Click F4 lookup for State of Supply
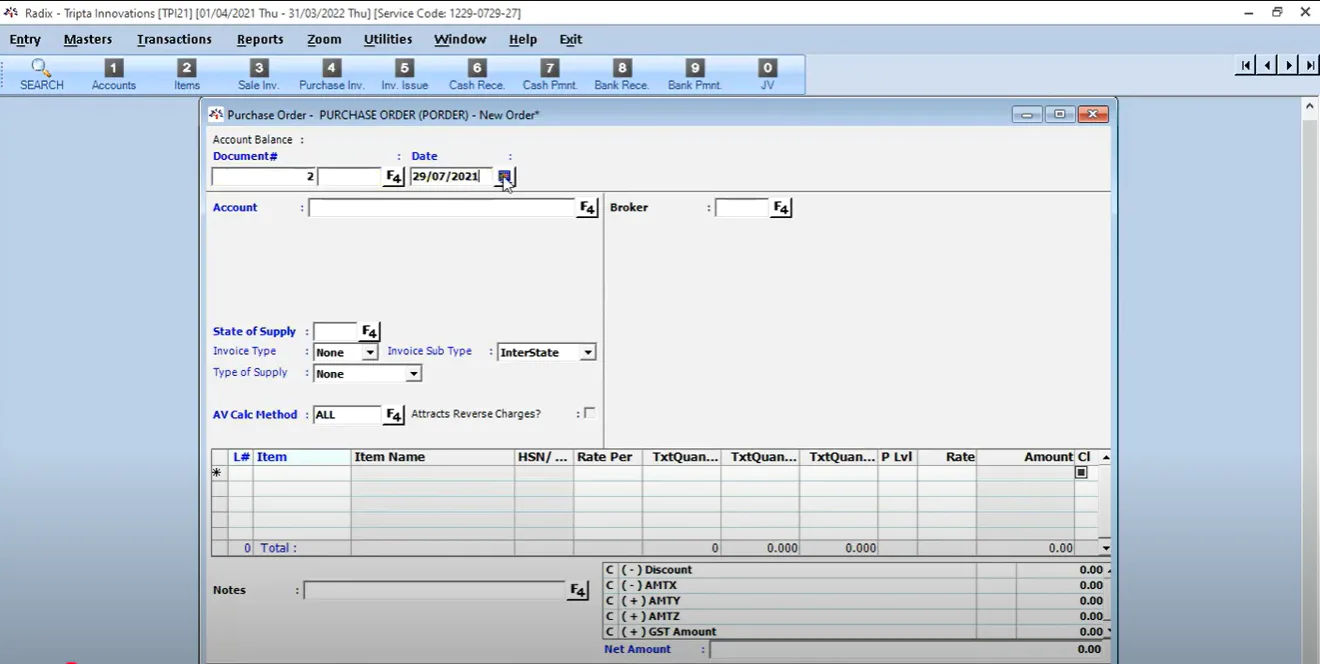1320x664 pixels. pos(370,332)
